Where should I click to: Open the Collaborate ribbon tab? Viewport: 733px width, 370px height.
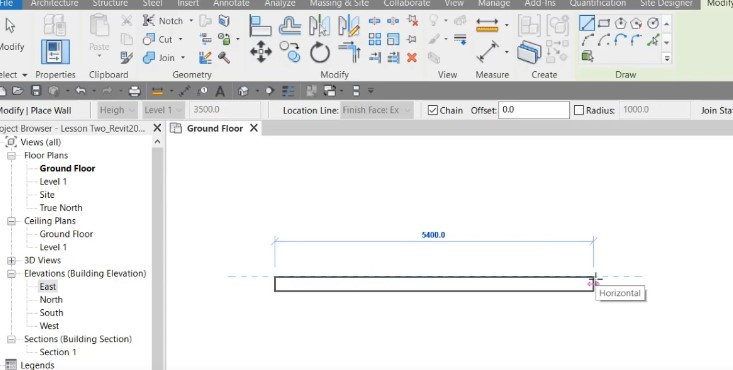click(x=407, y=4)
